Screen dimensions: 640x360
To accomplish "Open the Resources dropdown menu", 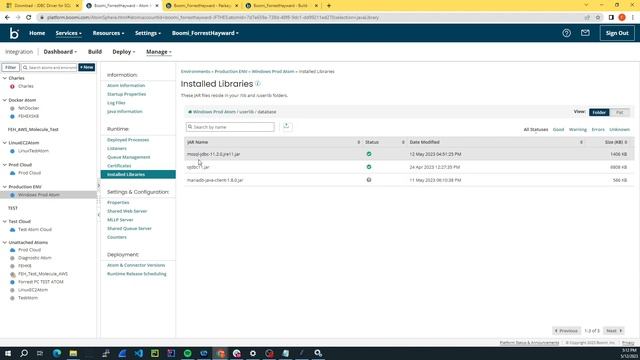I will coord(108,33).
